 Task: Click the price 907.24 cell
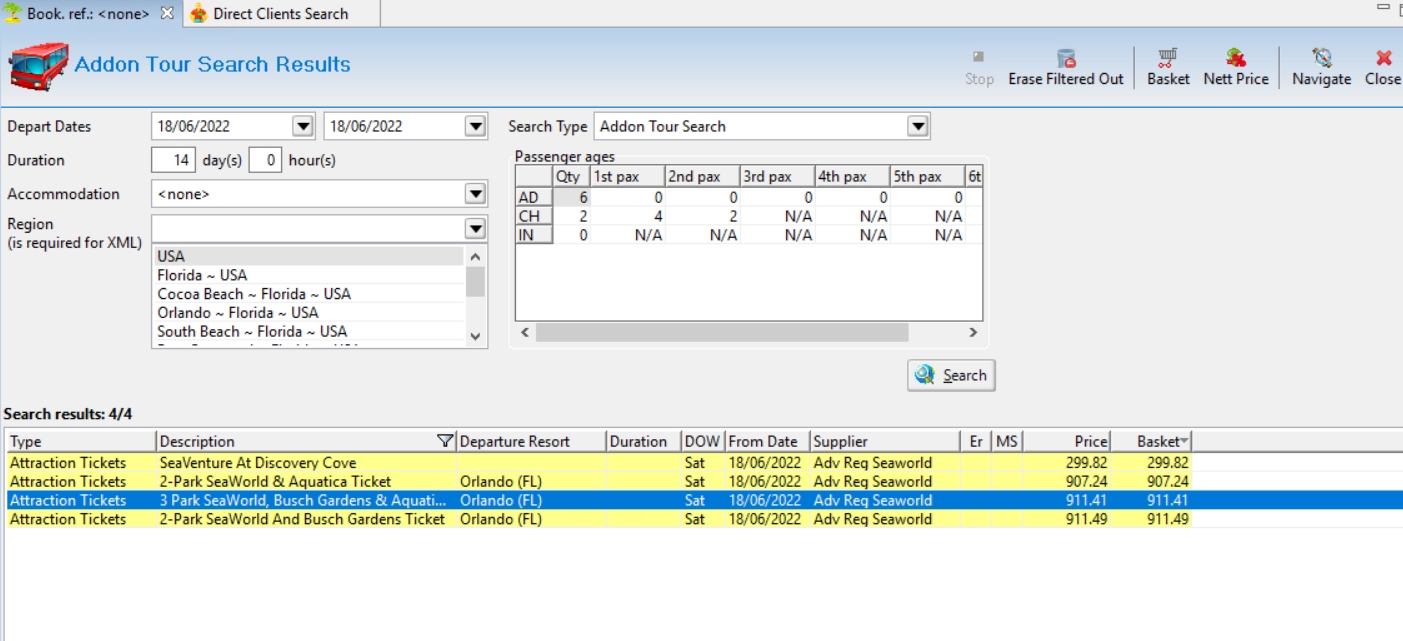(1066, 482)
